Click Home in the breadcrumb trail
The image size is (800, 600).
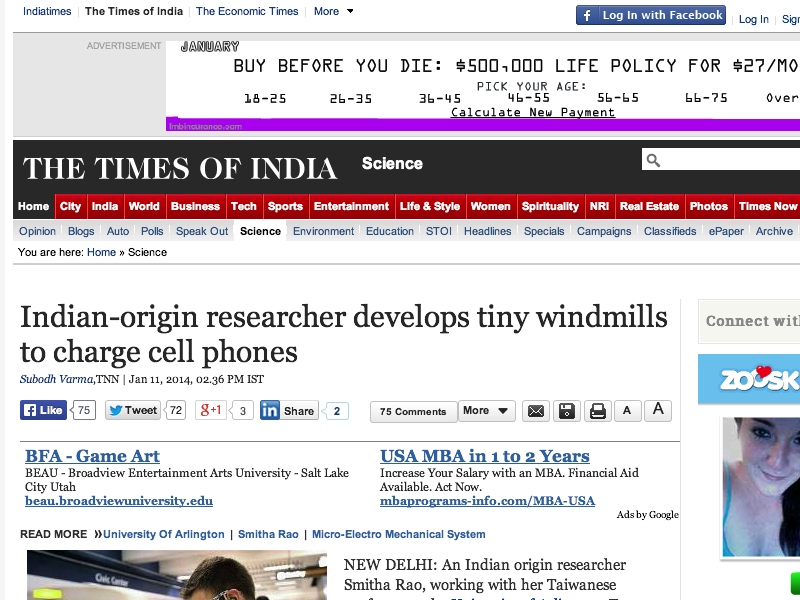[101, 252]
